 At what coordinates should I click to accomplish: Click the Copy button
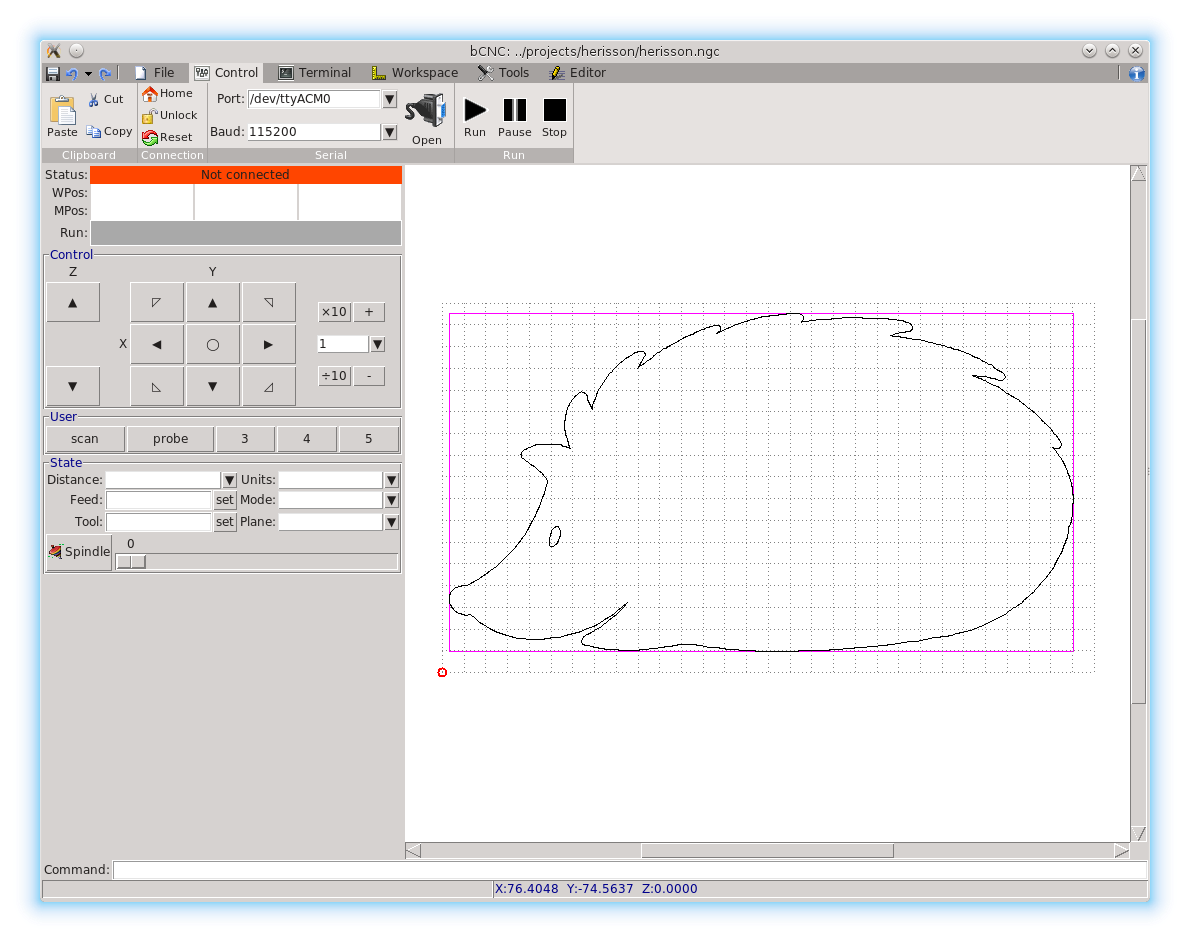(x=109, y=131)
